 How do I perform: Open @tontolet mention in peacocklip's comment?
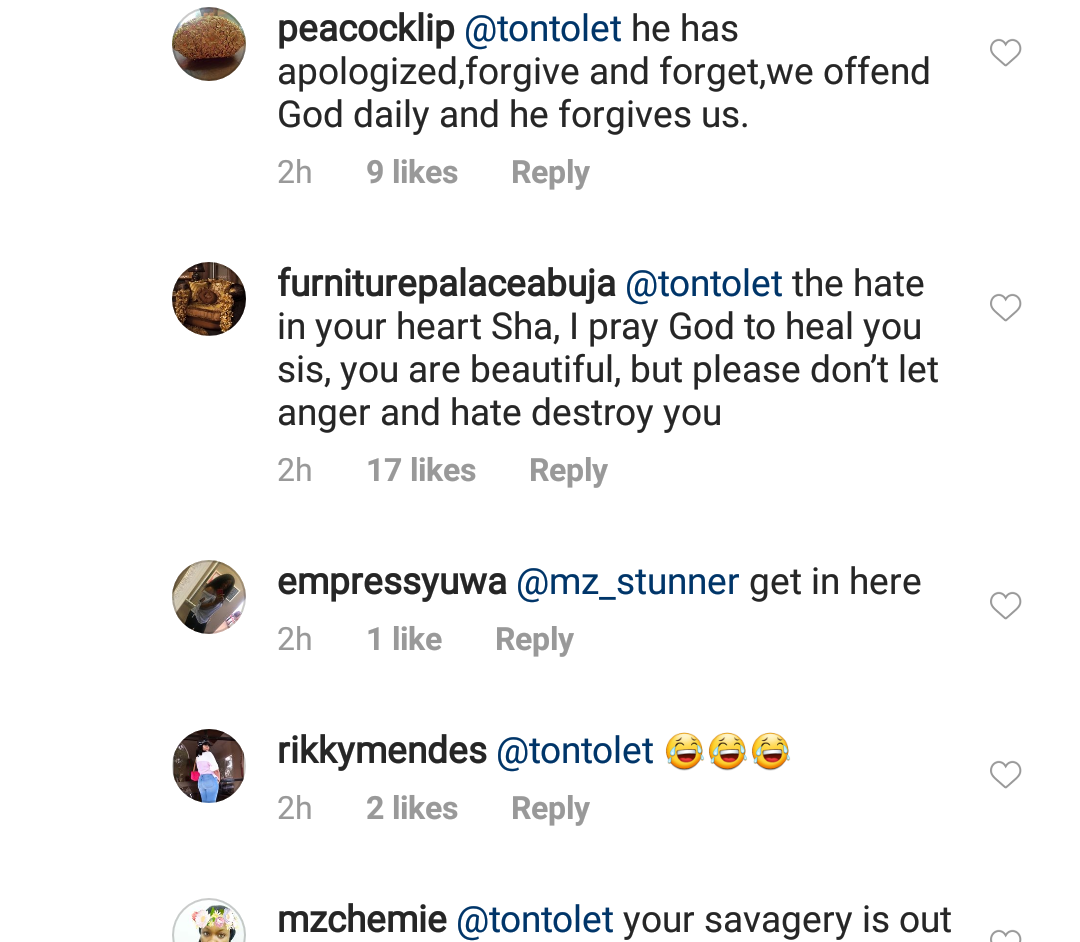[543, 29]
